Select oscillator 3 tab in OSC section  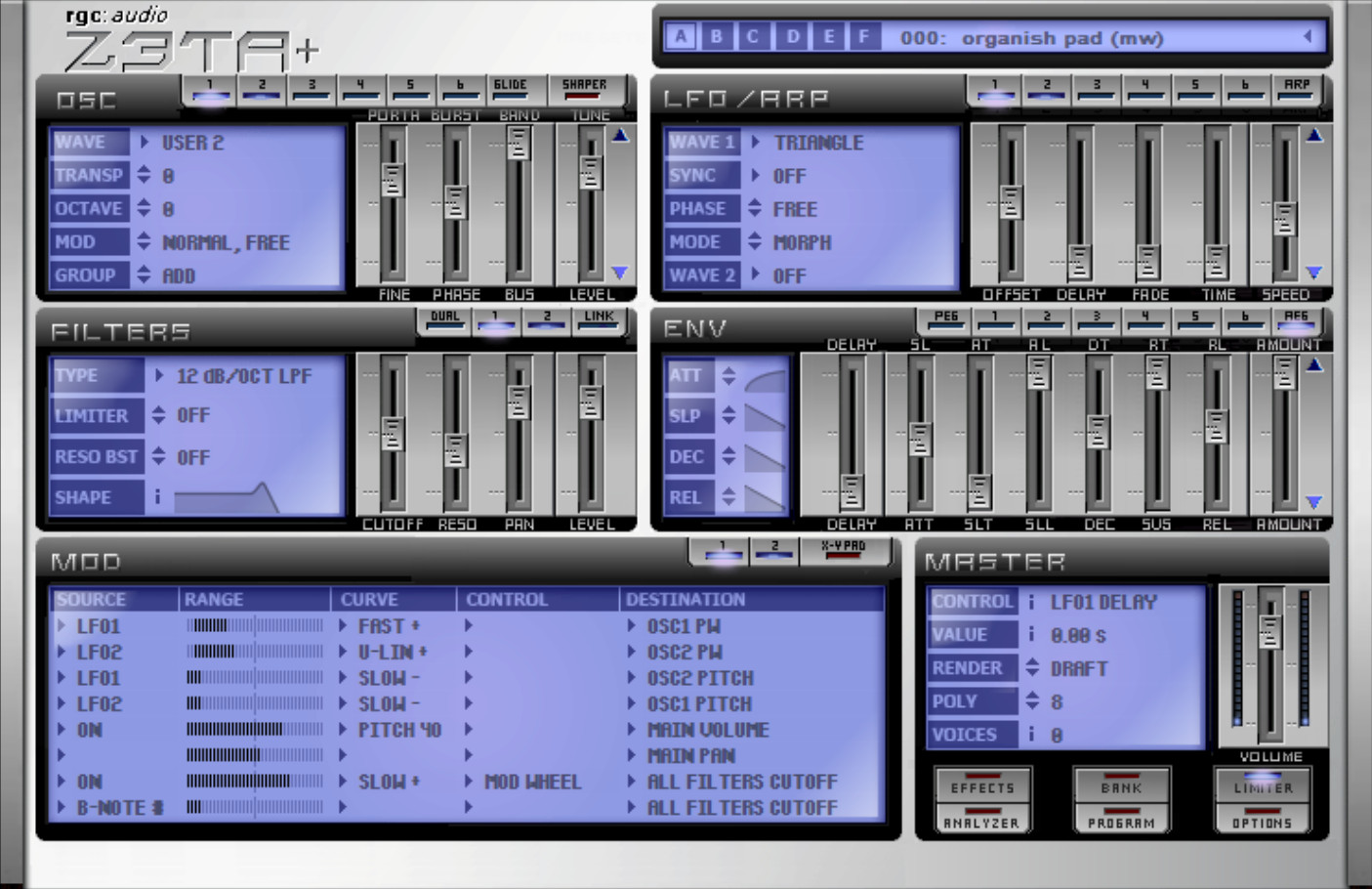click(x=312, y=90)
